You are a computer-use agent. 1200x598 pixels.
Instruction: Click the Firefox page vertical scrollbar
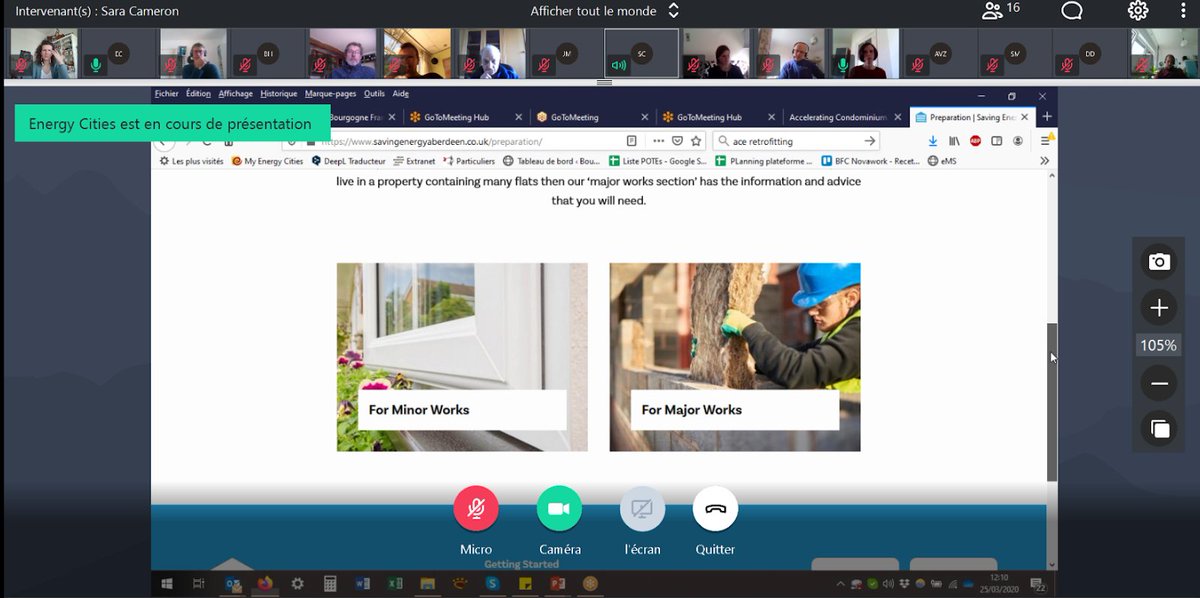coord(1051,400)
